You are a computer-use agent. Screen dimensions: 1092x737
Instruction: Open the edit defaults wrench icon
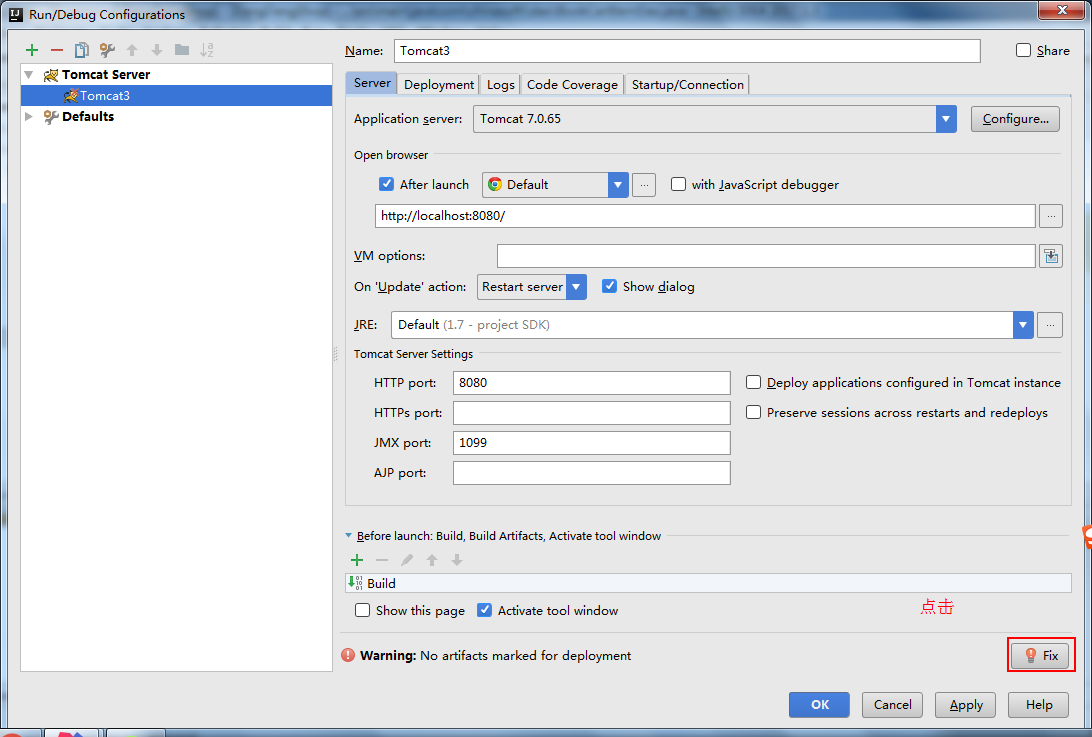point(107,49)
